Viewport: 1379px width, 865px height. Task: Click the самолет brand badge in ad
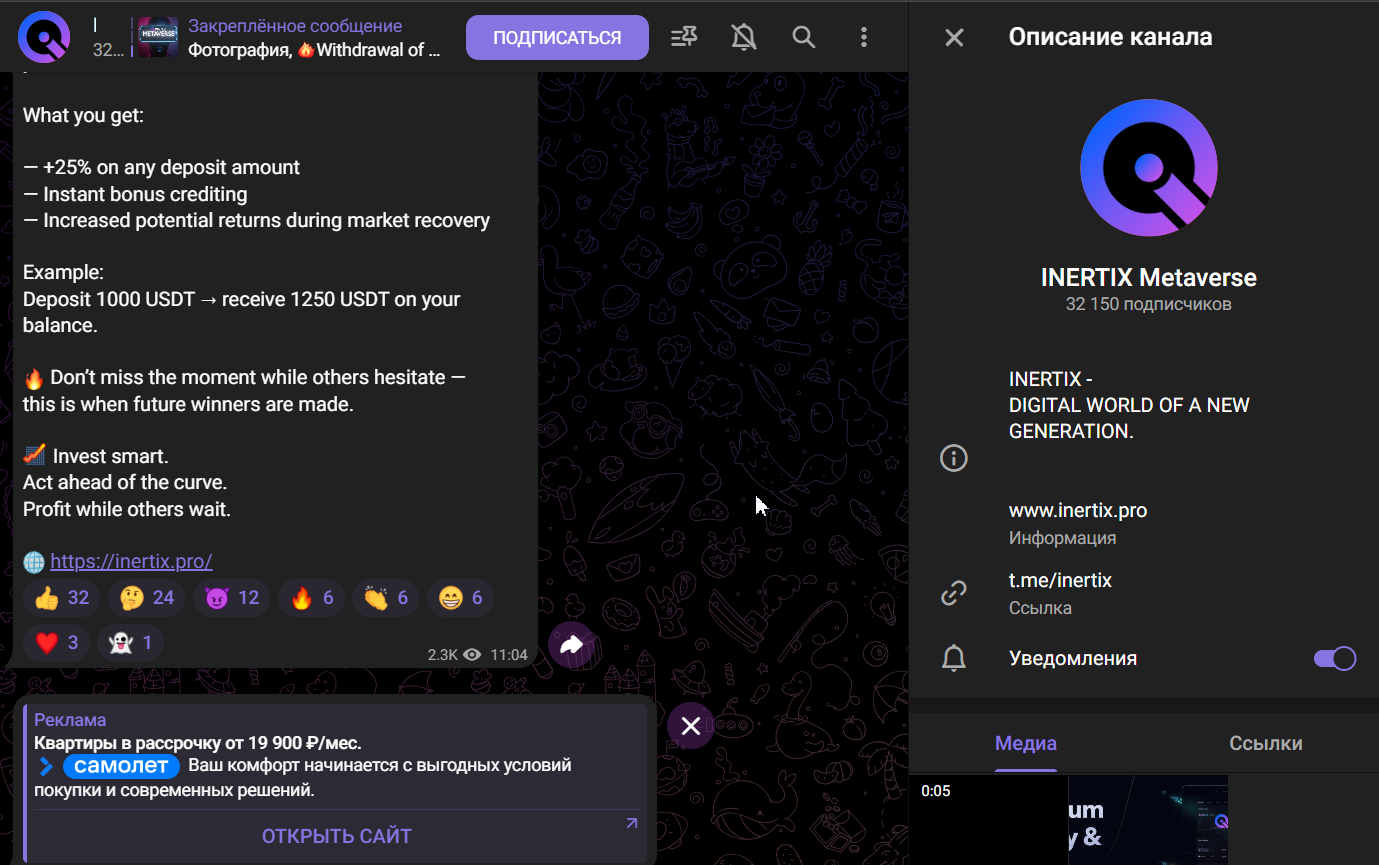[x=121, y=766]
